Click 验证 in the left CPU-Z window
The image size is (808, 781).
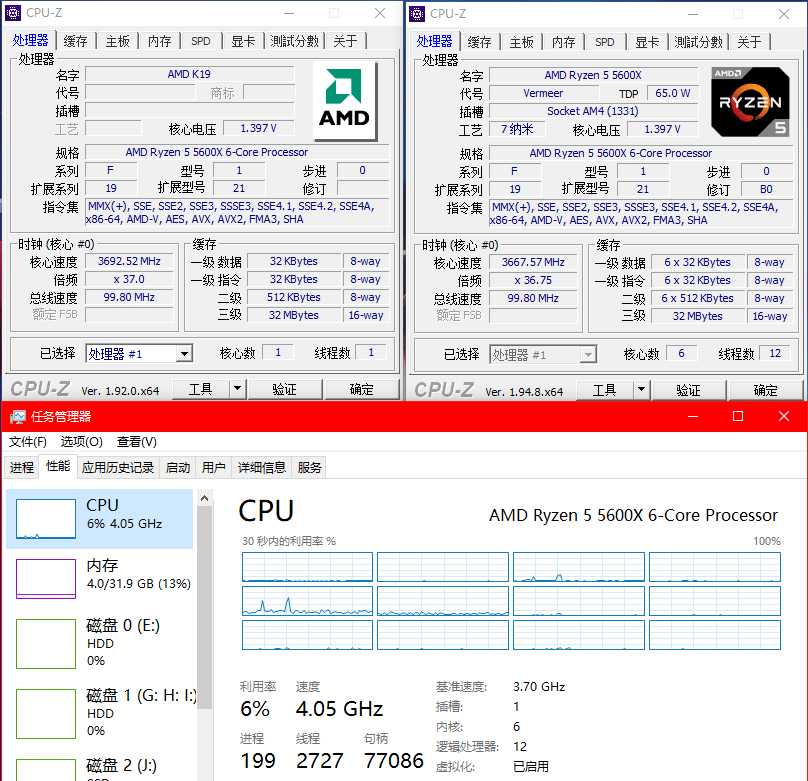pyautogui.click(x=285, y=389)
